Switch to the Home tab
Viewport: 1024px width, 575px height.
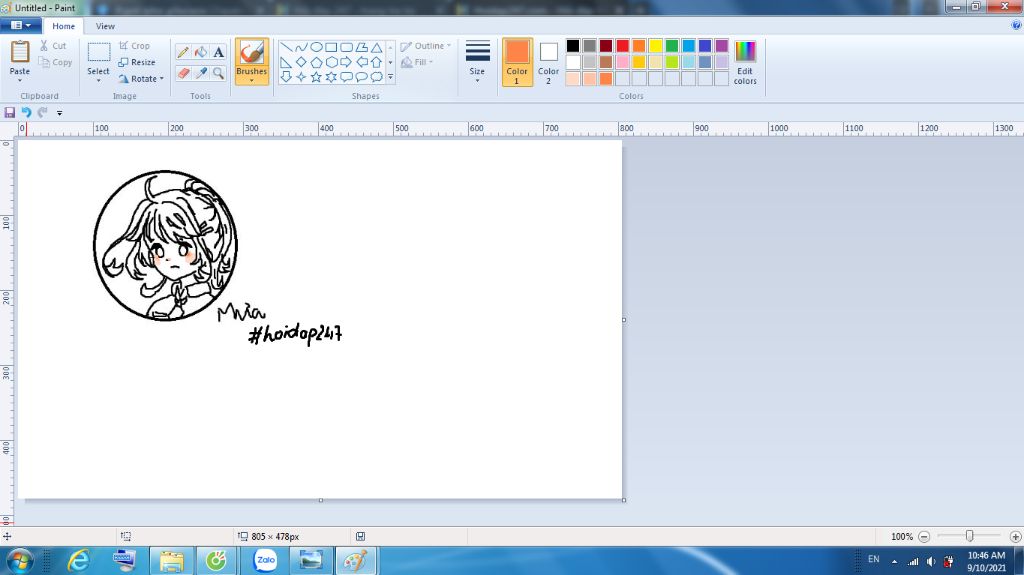(x=63, y=26)
